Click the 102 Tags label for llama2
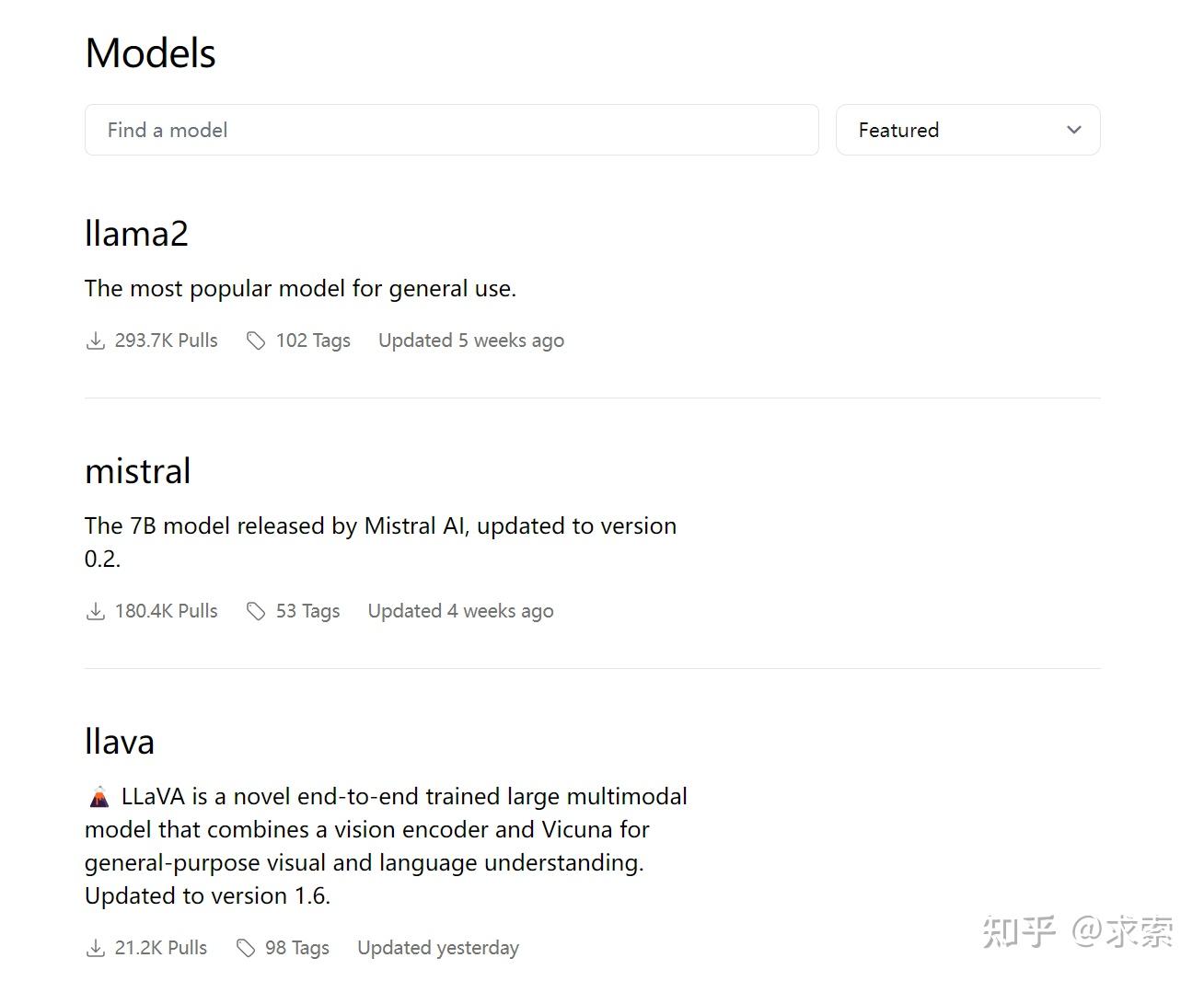Image resolution: width=1204 pixels, height=981 pixels. 313,340
